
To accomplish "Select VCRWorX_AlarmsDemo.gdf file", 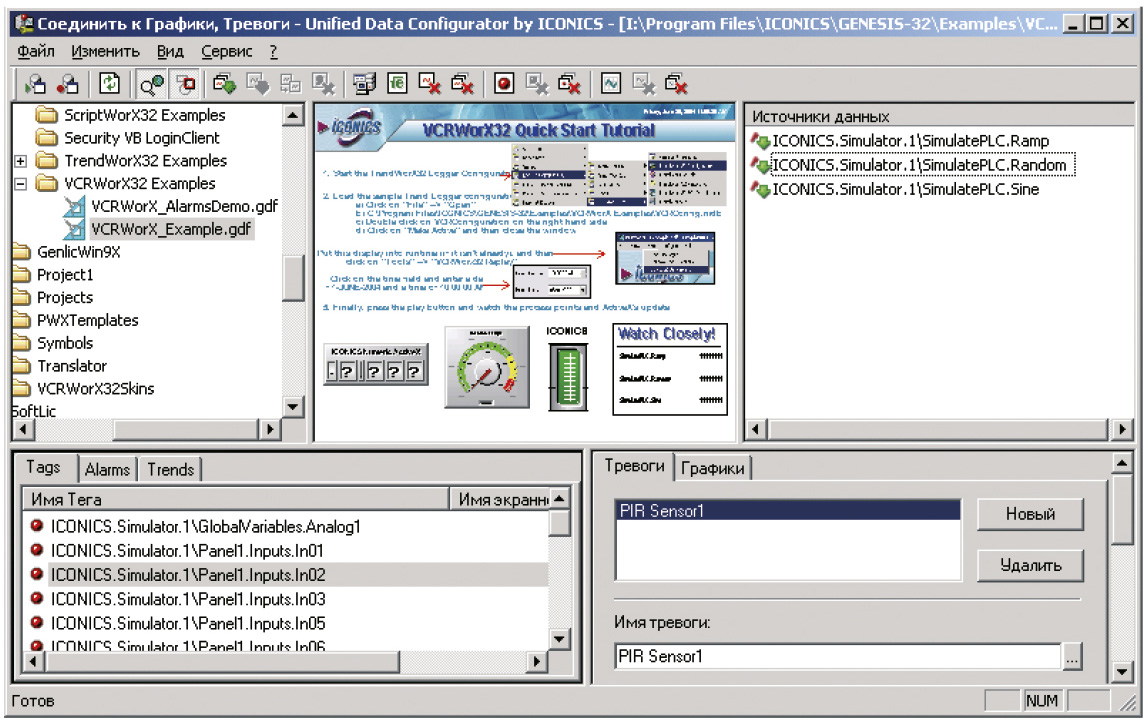I will tap(184, 206).
